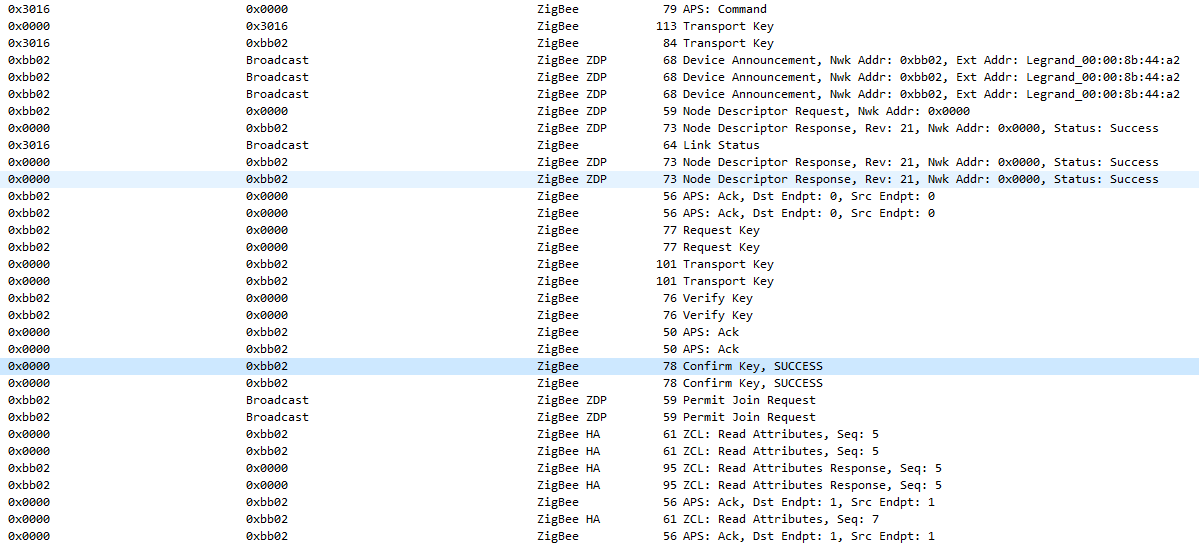The height and width of the screenshot is (548, 1199).
Task: Click source 0x3016 in 84-length Transport Key row
Action: tap(29, 43)
